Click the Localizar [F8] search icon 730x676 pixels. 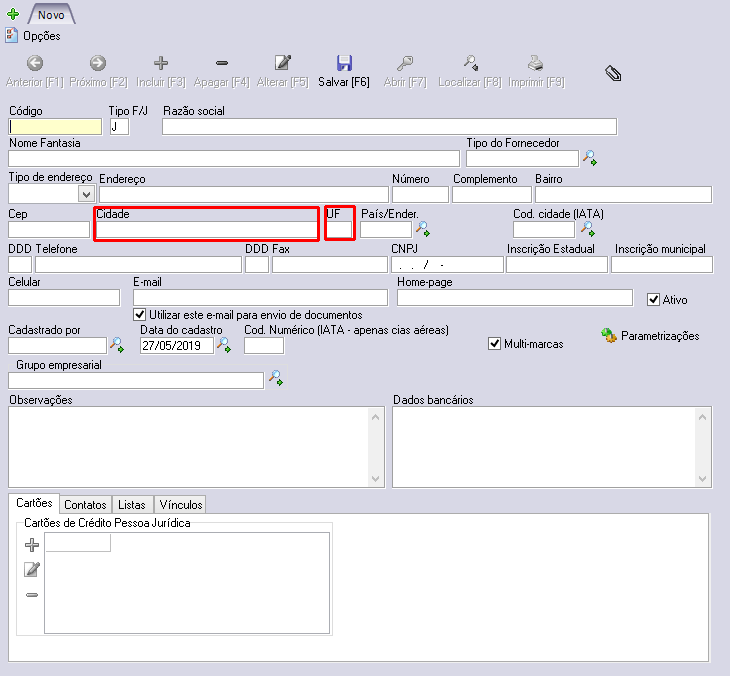click(x=471, y=63)
